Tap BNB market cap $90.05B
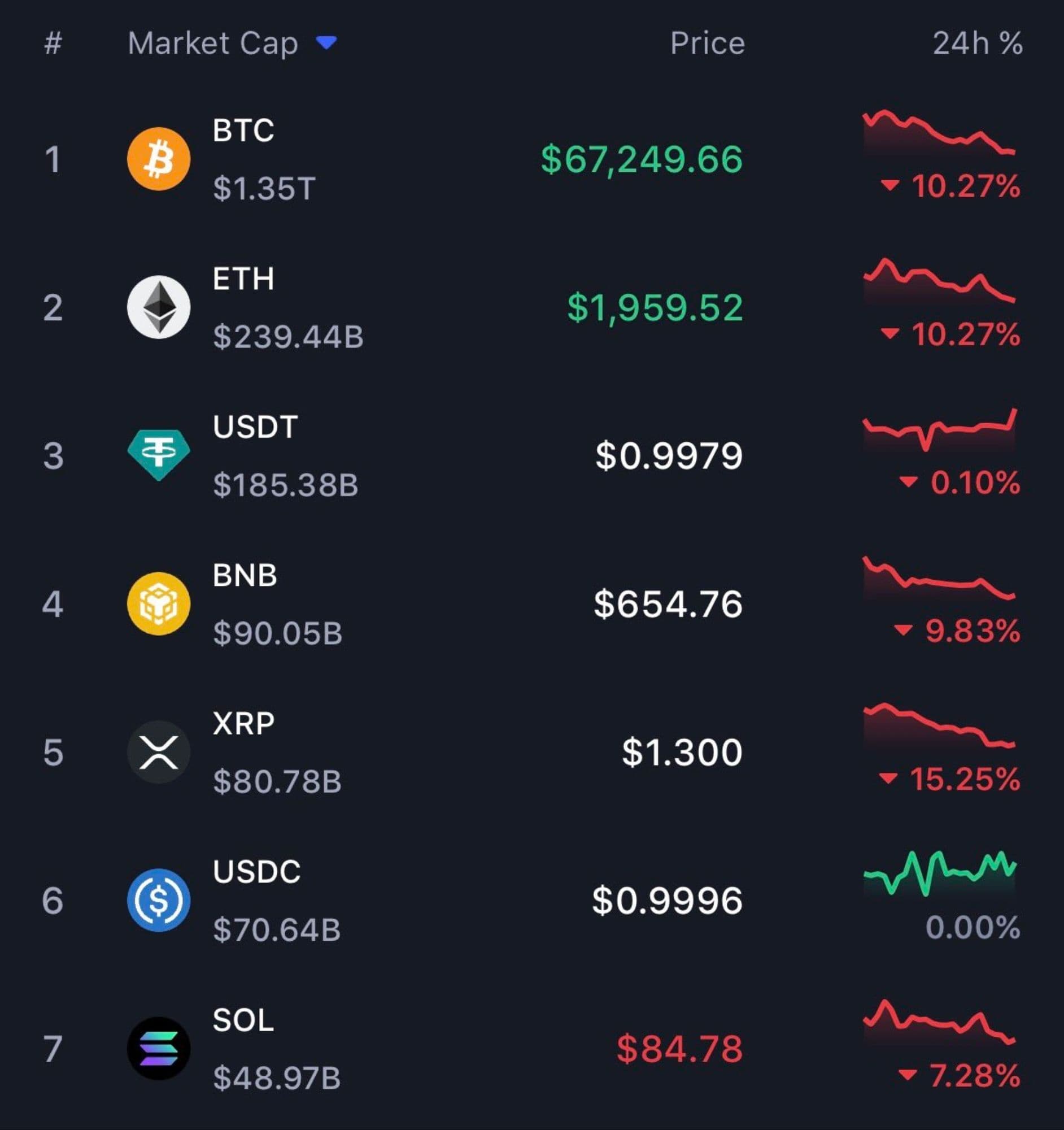The image size is (1064, 1130). coord(277,633)
